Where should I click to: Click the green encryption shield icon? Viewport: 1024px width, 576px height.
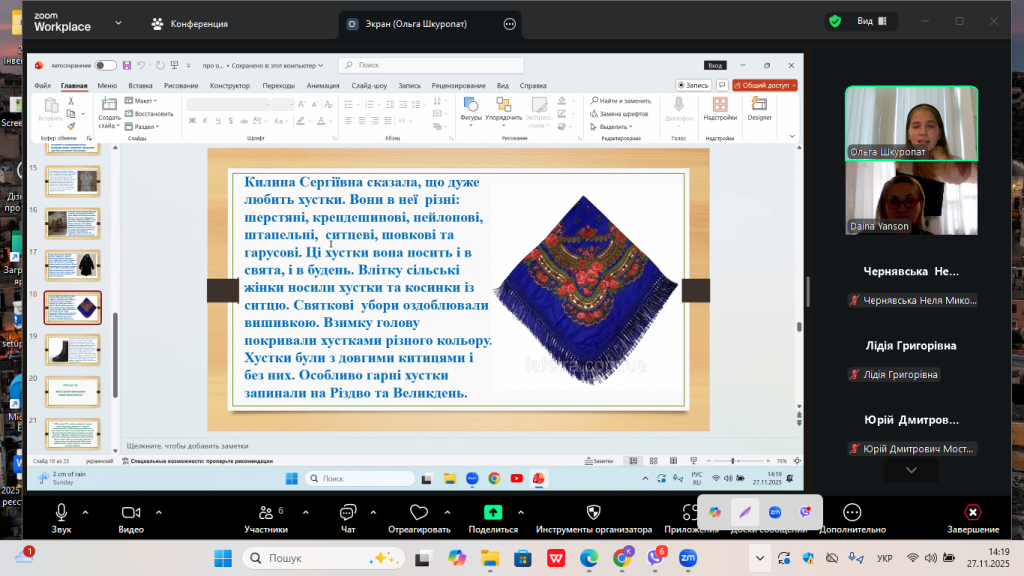coord(834,21)
